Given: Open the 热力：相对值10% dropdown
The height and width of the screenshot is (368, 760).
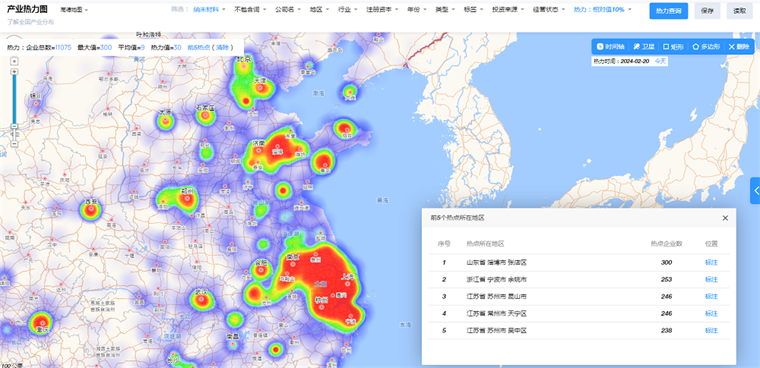Looking at the screenshot, I should pos(602,10).
